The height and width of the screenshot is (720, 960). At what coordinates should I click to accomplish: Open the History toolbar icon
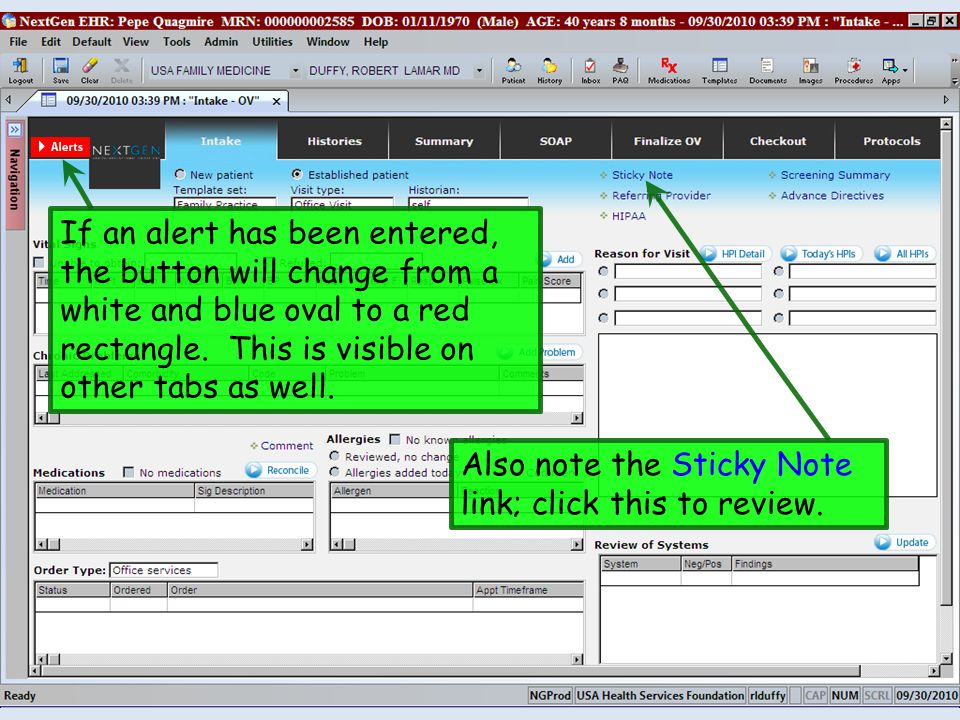click(549, 70)
